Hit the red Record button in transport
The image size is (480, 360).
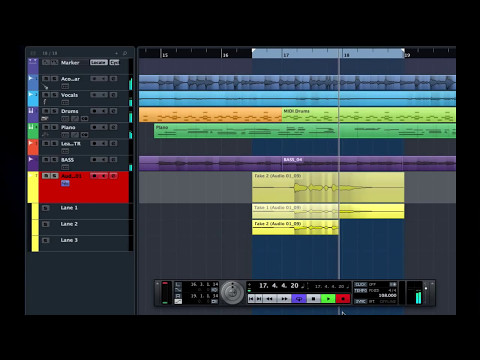343,298
